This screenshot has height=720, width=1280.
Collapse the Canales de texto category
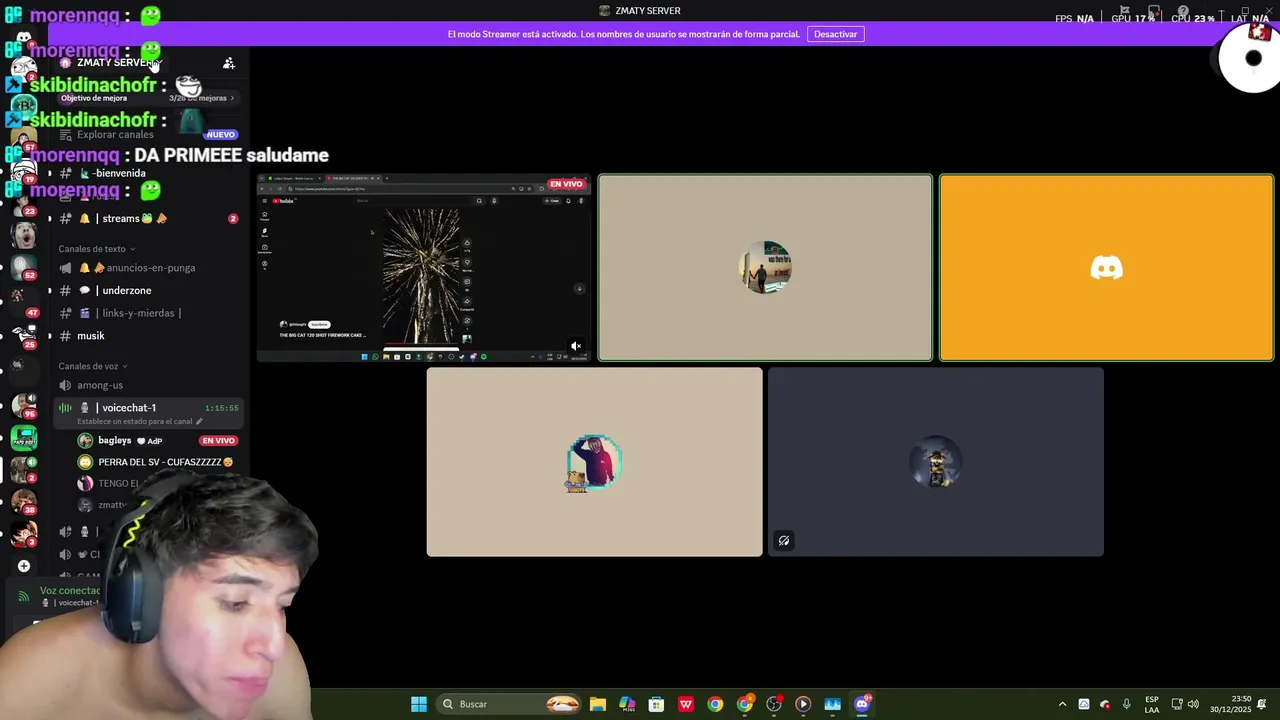pyautogui.click(x=97, y=249)
